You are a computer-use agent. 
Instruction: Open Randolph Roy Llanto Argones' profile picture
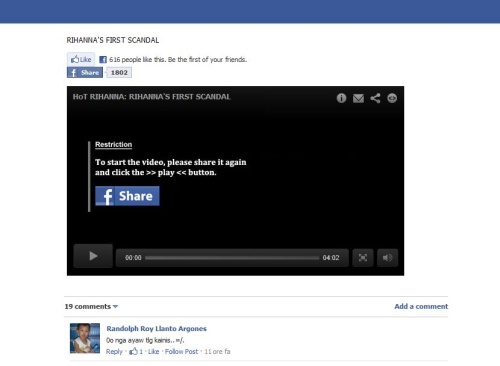click(x=85, y=338)
